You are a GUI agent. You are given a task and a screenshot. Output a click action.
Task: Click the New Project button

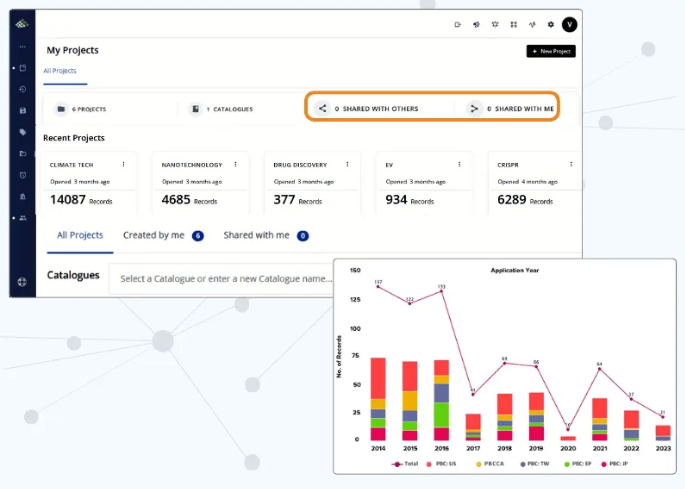coord(551,51)
